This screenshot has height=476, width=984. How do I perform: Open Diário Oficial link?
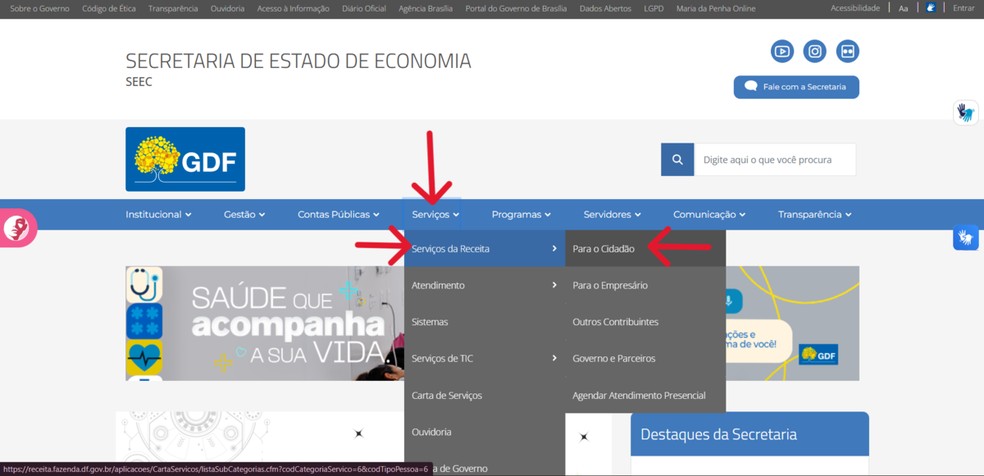364,9
